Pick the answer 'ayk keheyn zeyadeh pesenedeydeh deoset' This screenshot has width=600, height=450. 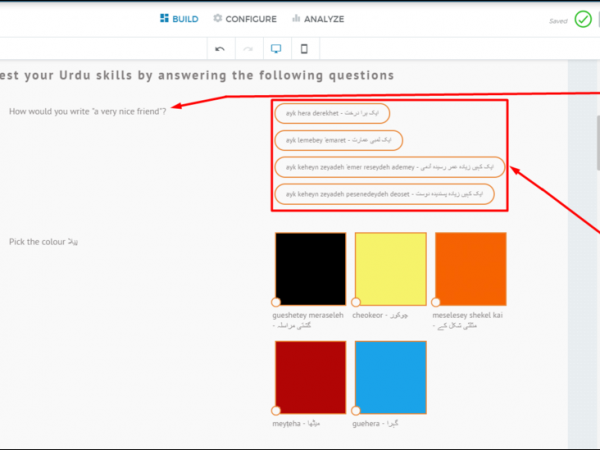click(384, 193)
